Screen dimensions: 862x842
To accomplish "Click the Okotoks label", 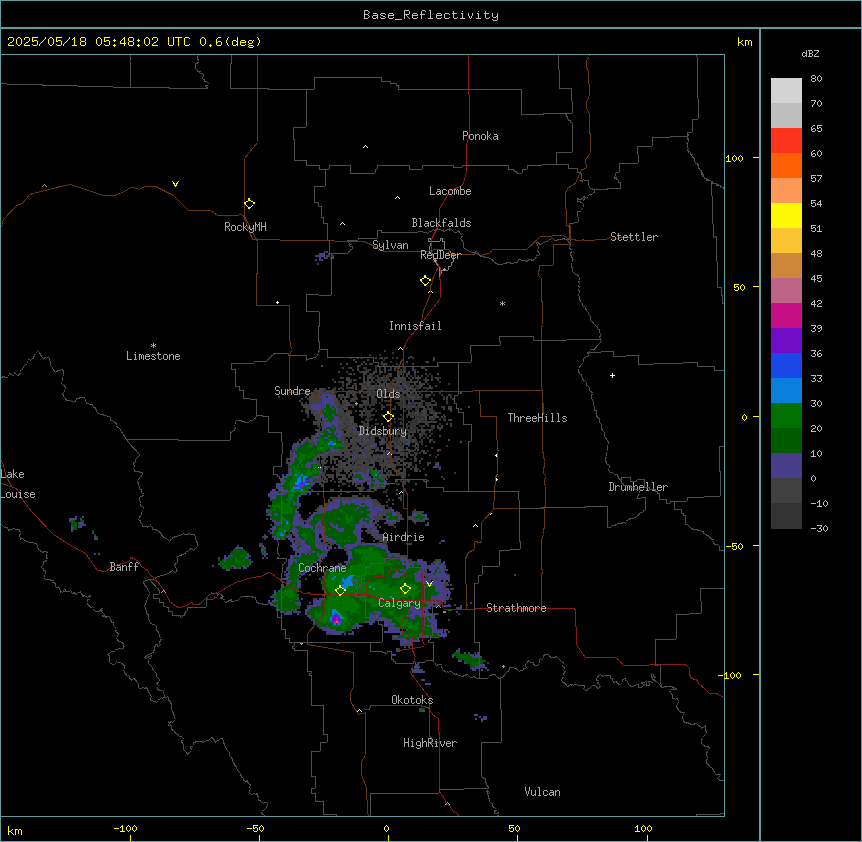I will tap(412, 700).
